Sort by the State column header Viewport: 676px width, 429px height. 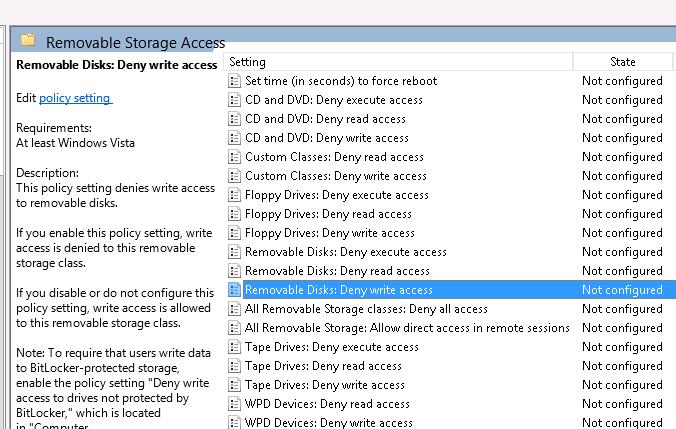click(622, 62)
